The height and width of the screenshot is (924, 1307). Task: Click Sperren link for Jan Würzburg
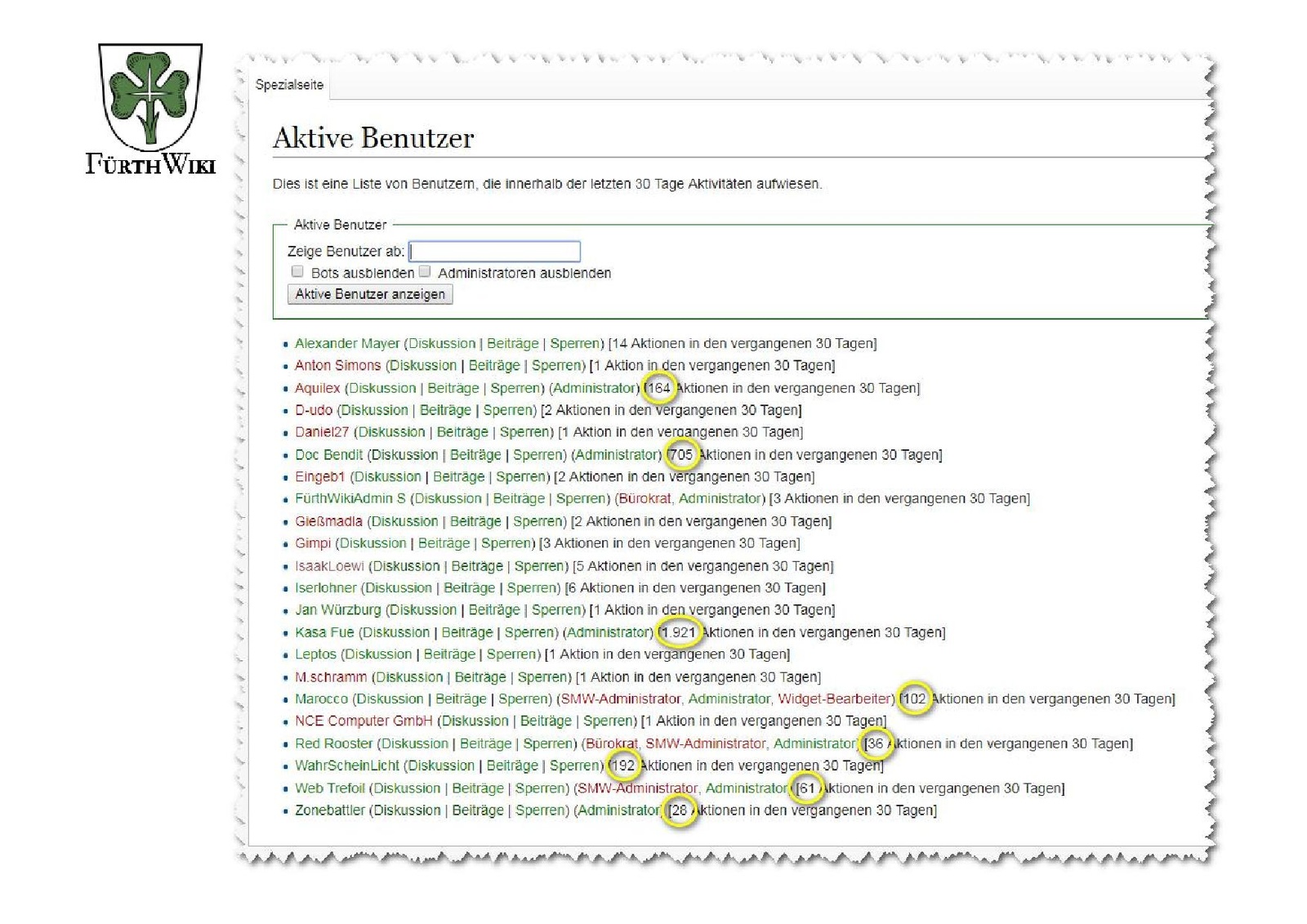coord(557,609)
